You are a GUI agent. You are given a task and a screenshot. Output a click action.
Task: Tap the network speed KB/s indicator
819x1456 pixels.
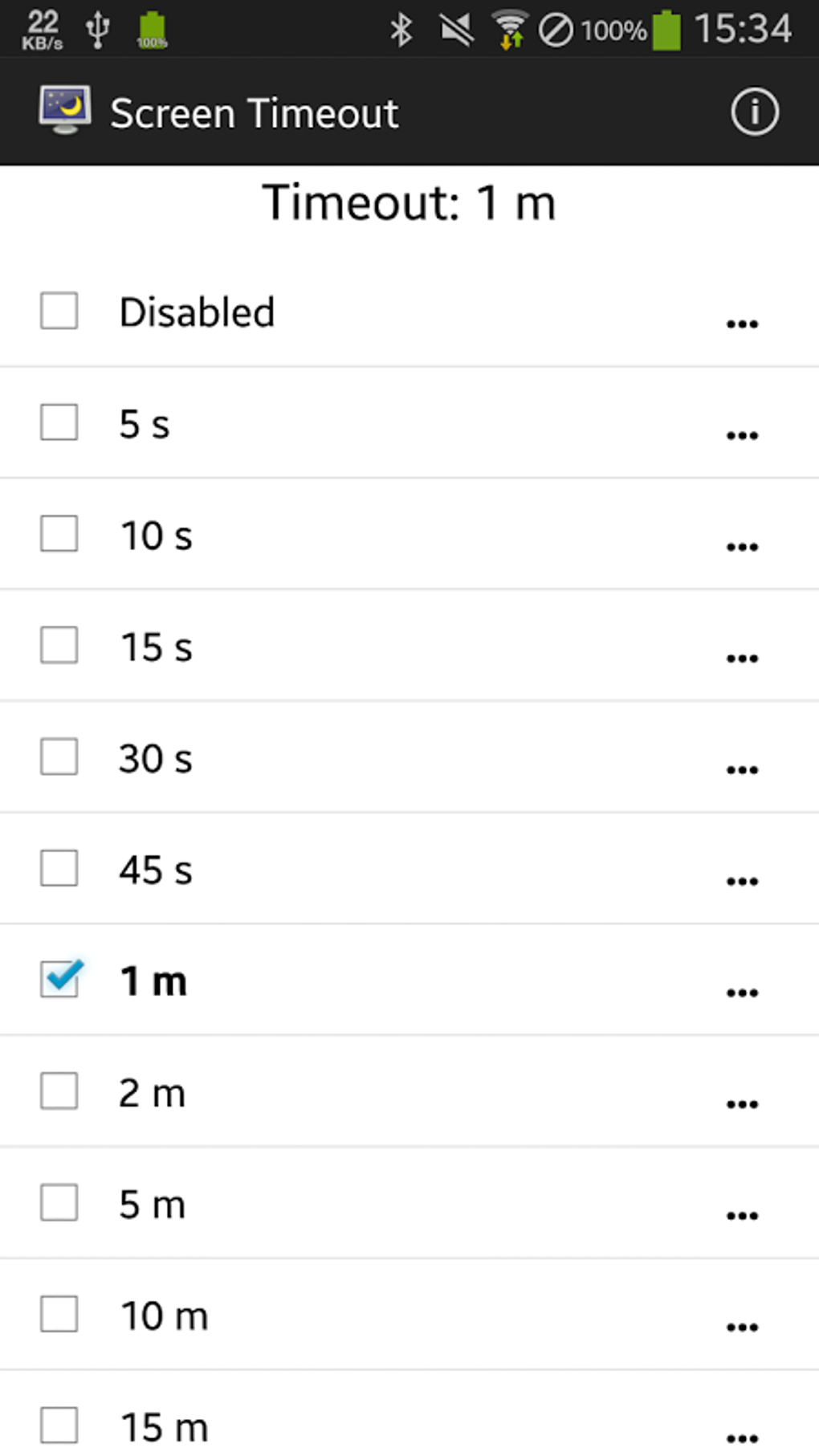tap(42, 31)
